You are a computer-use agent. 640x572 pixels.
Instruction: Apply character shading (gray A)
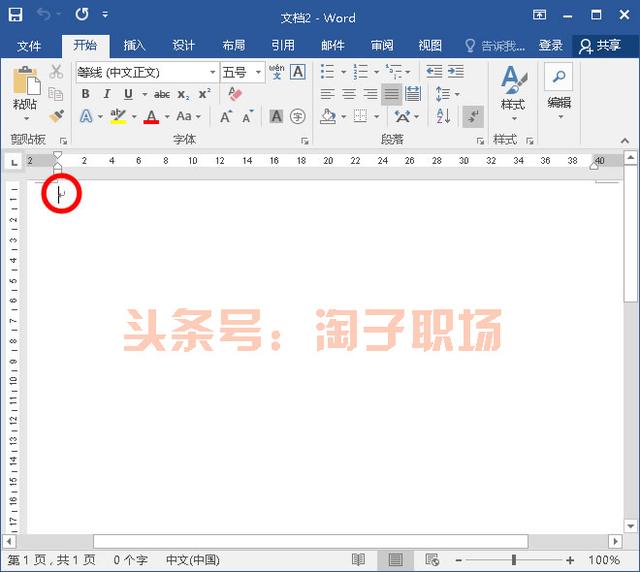click(276, 116)
